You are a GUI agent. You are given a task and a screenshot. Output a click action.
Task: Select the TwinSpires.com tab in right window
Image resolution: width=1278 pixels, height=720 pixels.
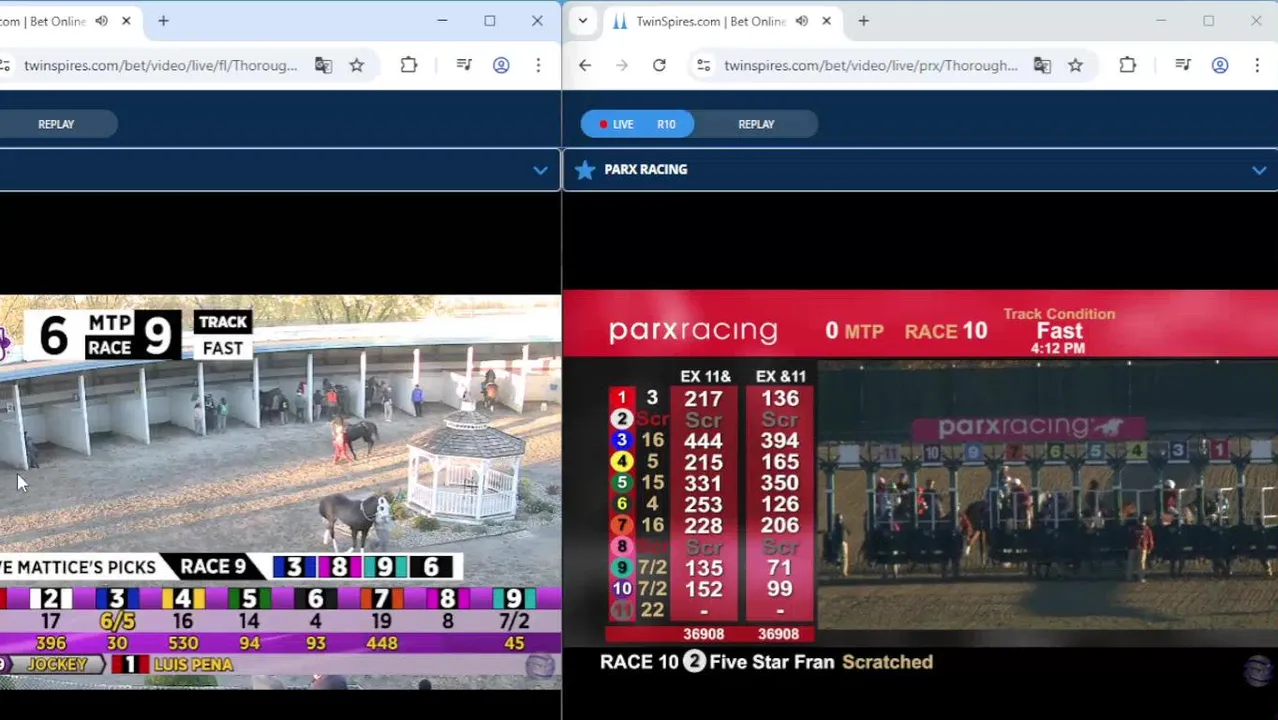click(711, 21)
